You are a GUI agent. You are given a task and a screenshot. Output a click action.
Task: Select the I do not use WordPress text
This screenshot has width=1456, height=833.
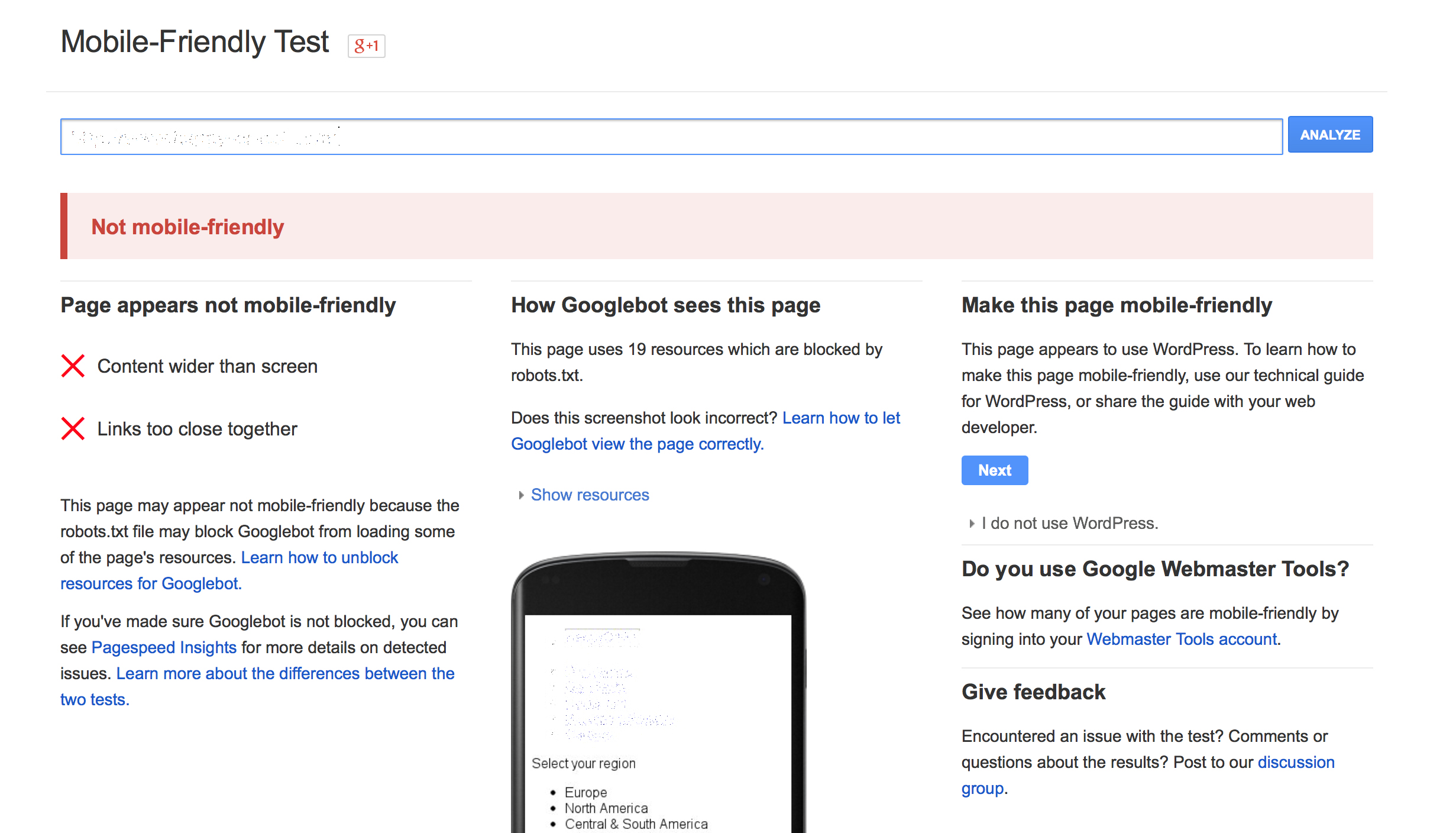[x=1070, y=523]
